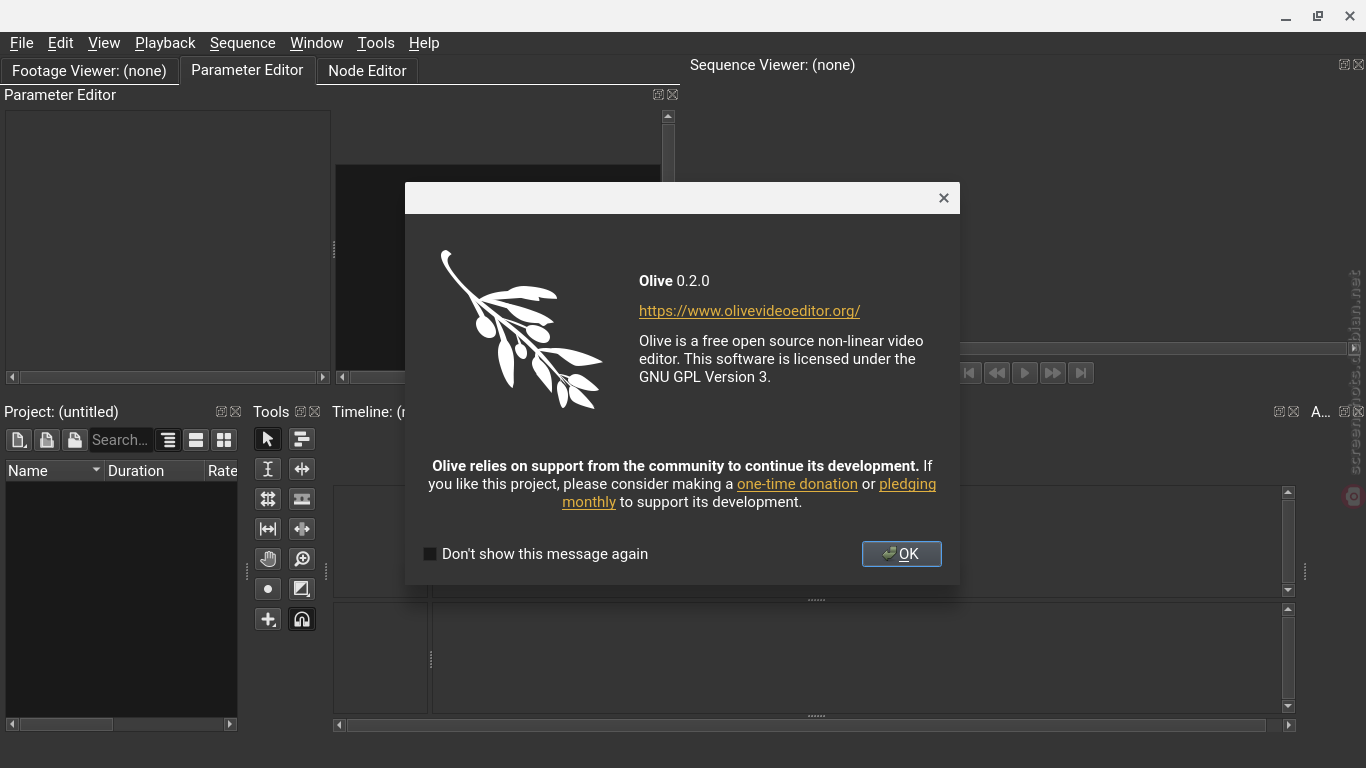Switch Project panel to list view
The width and height of the screenshot is (1366, 768).
click(196, 440)
